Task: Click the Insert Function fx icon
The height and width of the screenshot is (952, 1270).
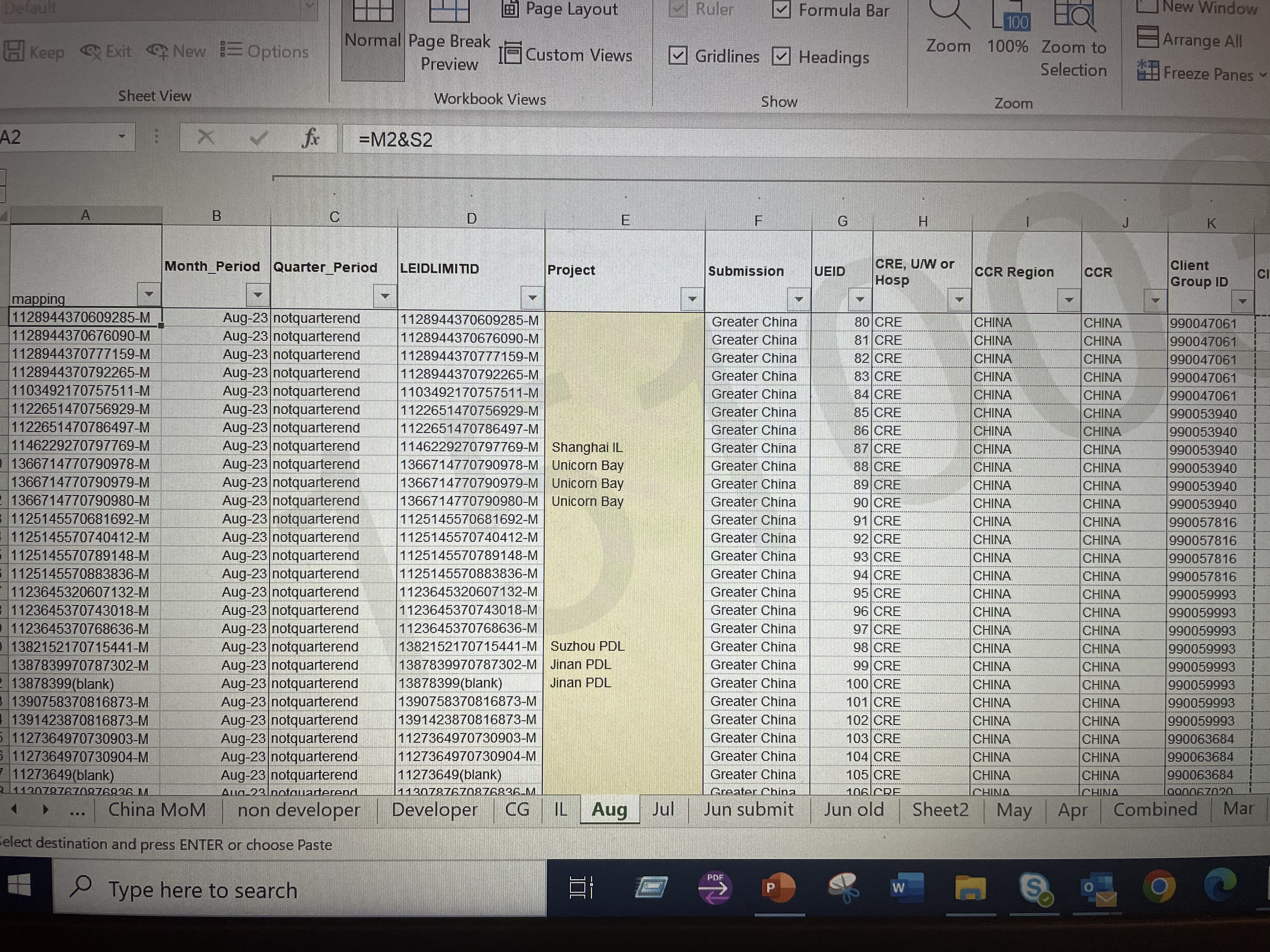Action: 310,138
